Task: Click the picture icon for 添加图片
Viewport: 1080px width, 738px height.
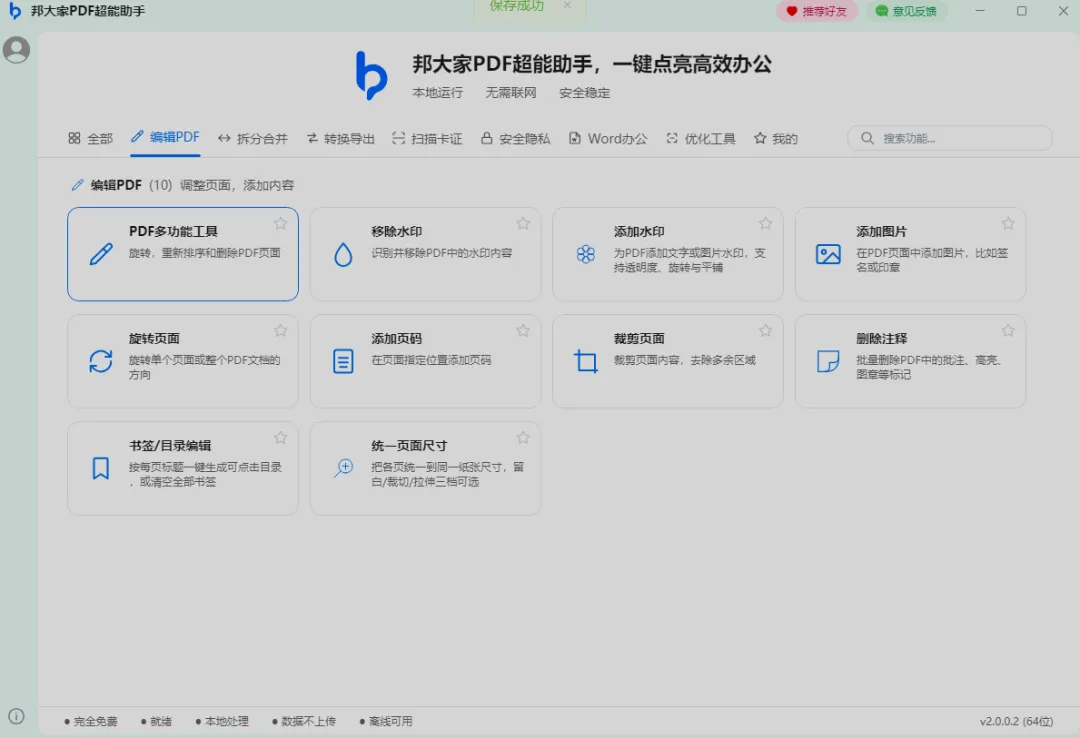Action: (828, 254)
